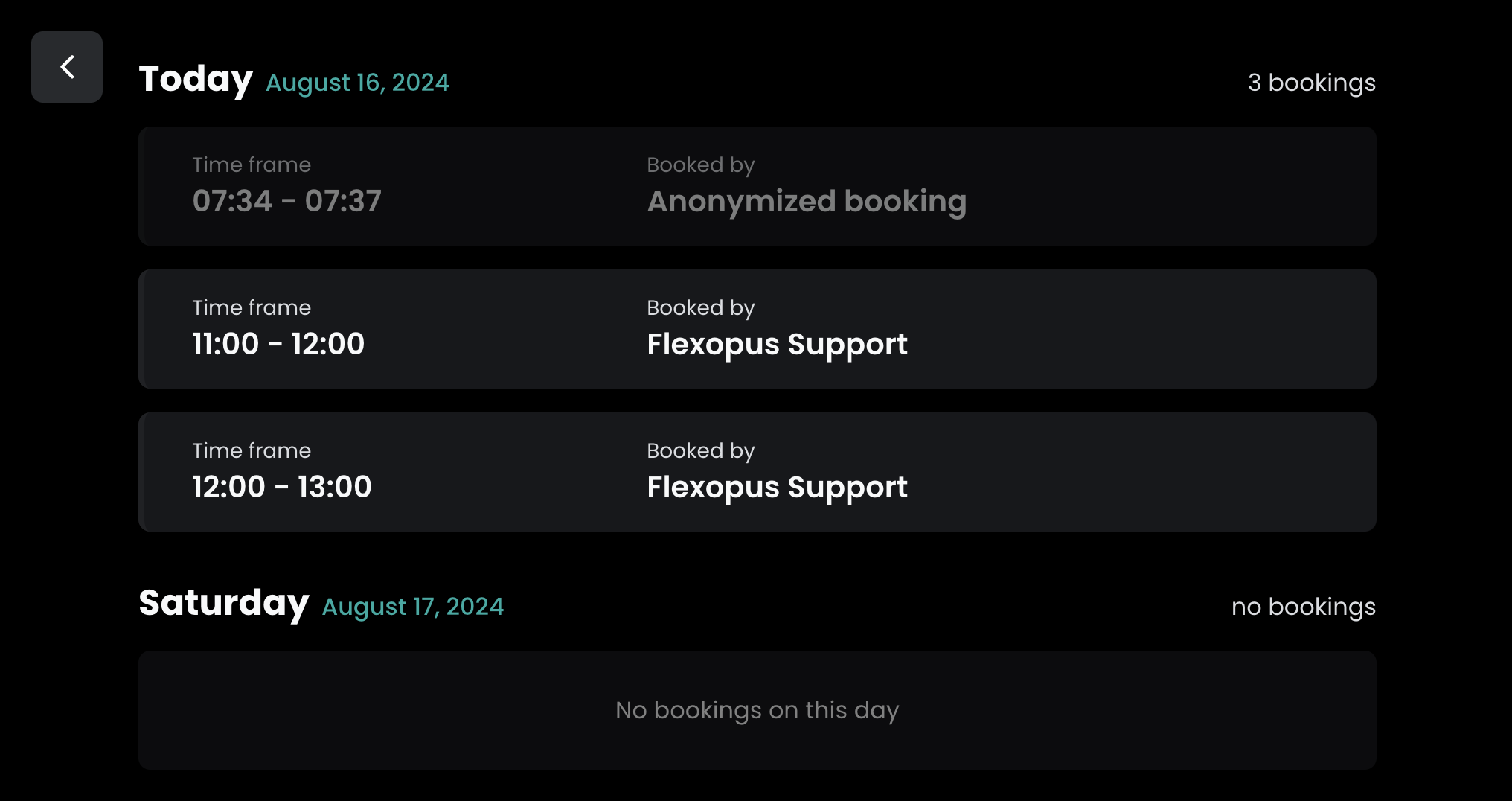1512x801 pixels.
Task: Click the No bookings on this day panel
Action: [757, 710]
